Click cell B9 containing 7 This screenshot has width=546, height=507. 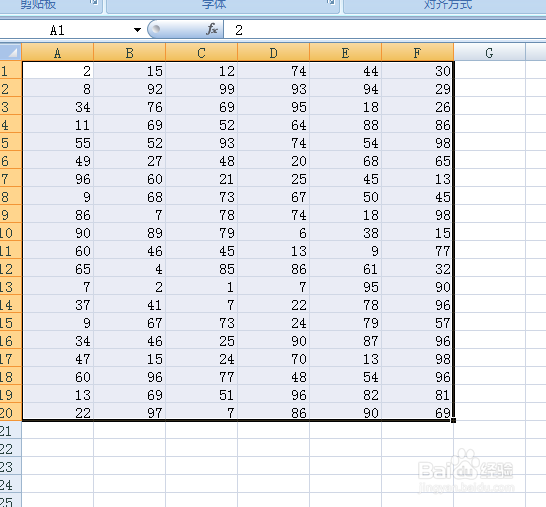pyautogui.click(x=130, y=215)
